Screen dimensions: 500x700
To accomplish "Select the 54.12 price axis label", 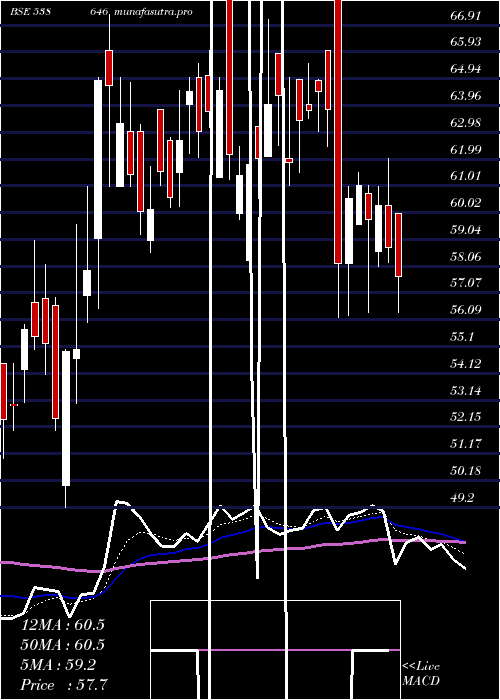I will (x=466, y=363).
